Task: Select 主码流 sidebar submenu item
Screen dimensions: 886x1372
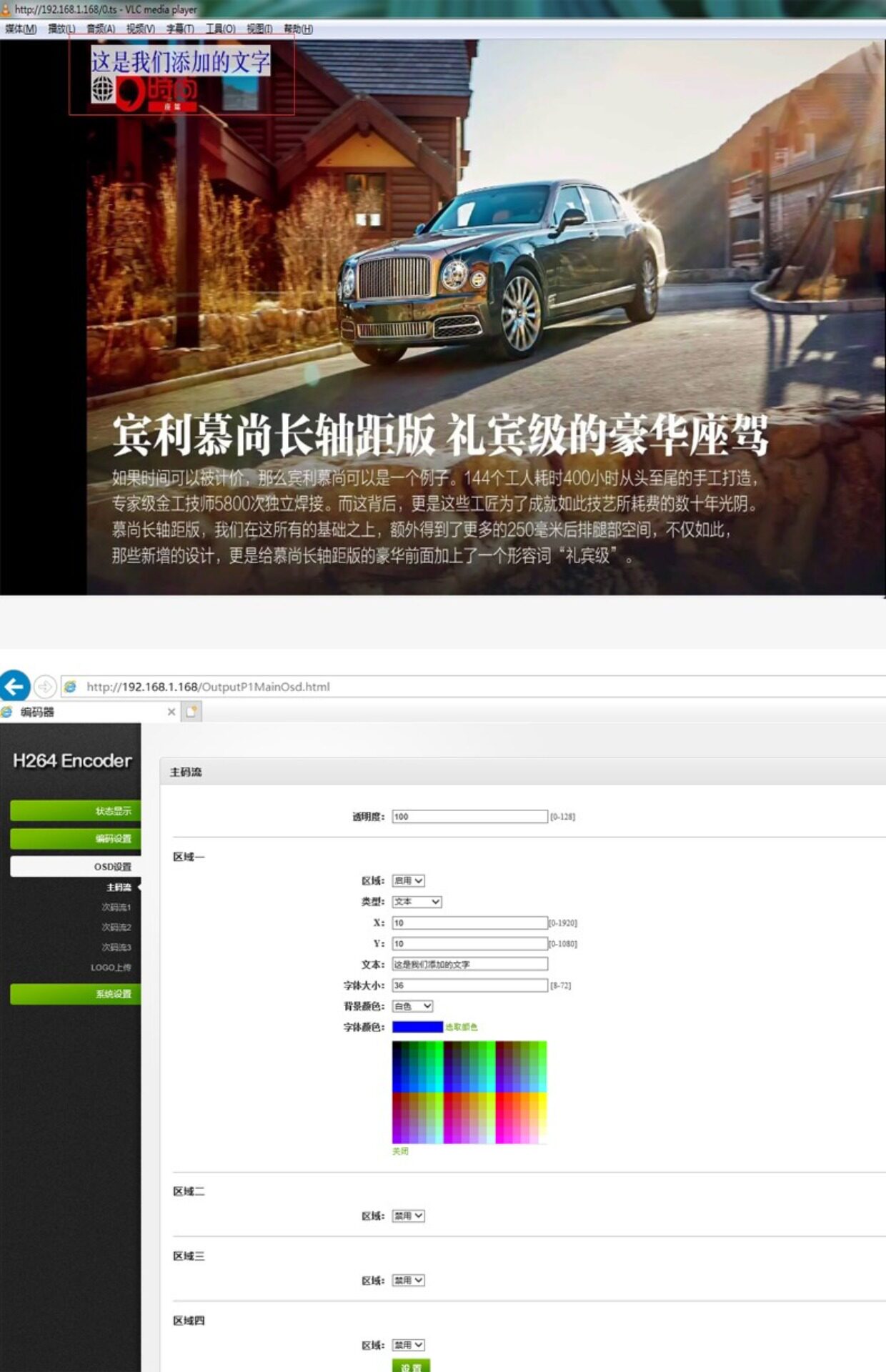Action: click(119, 887)
